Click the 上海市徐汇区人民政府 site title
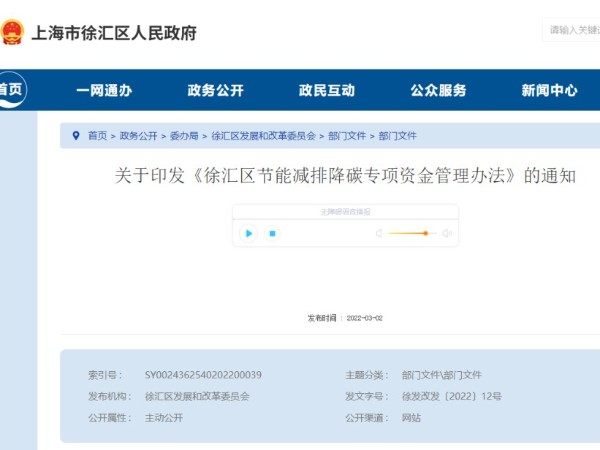The image size is (600, 450). (x=114, y=33)
